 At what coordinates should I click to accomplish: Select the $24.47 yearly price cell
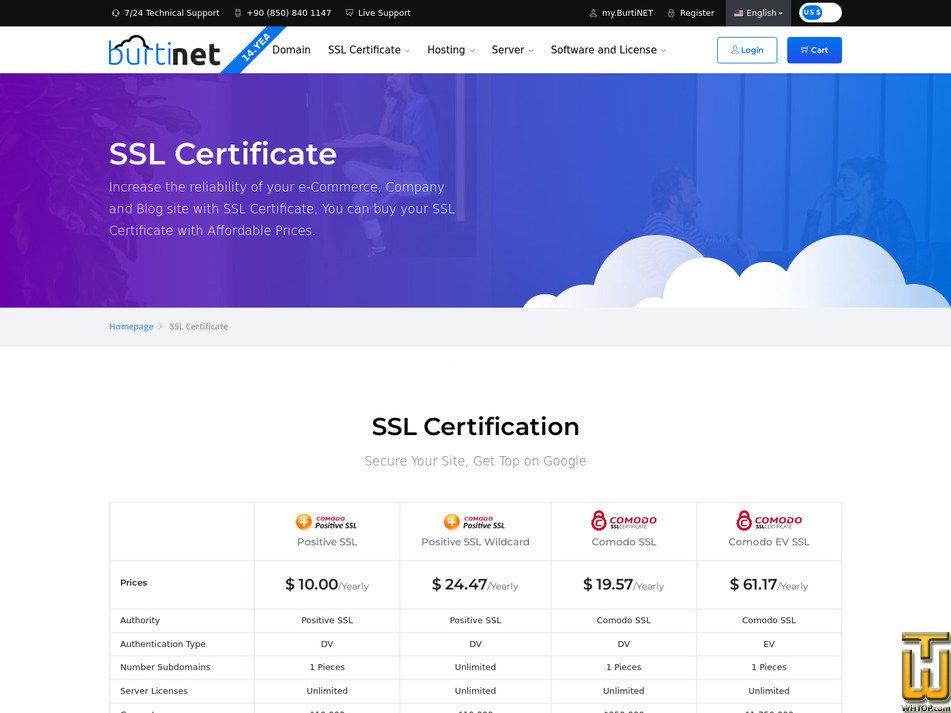click(475, 585)
